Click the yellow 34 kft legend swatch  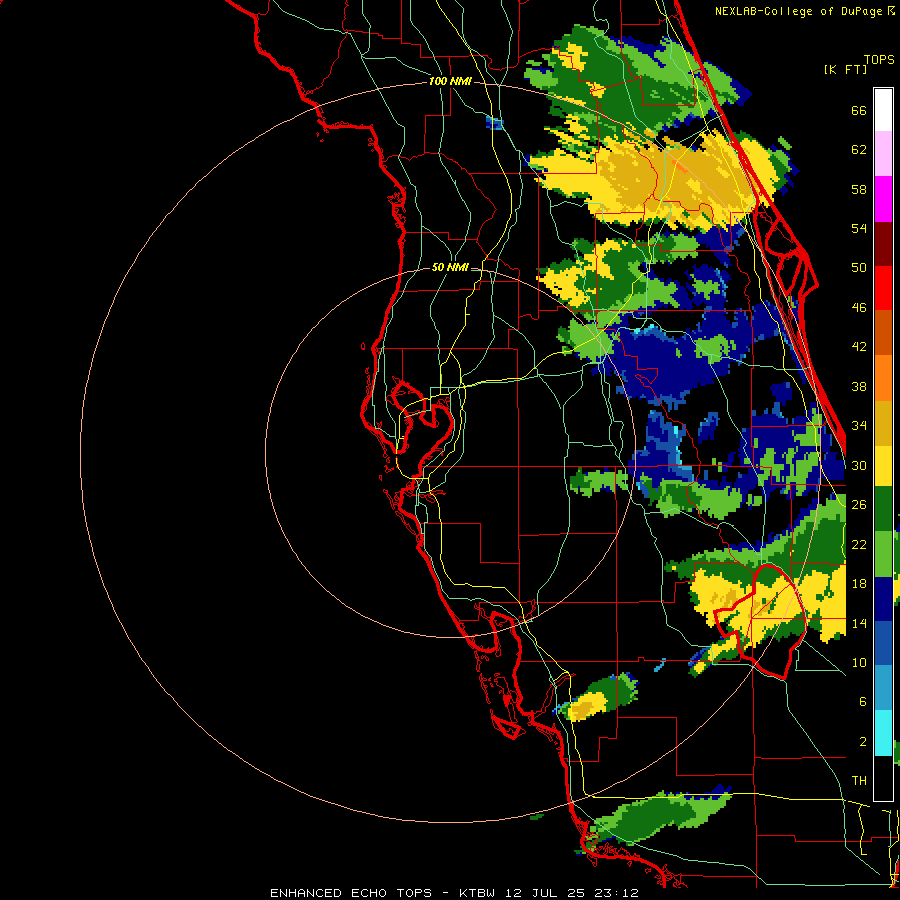(883, 465)
